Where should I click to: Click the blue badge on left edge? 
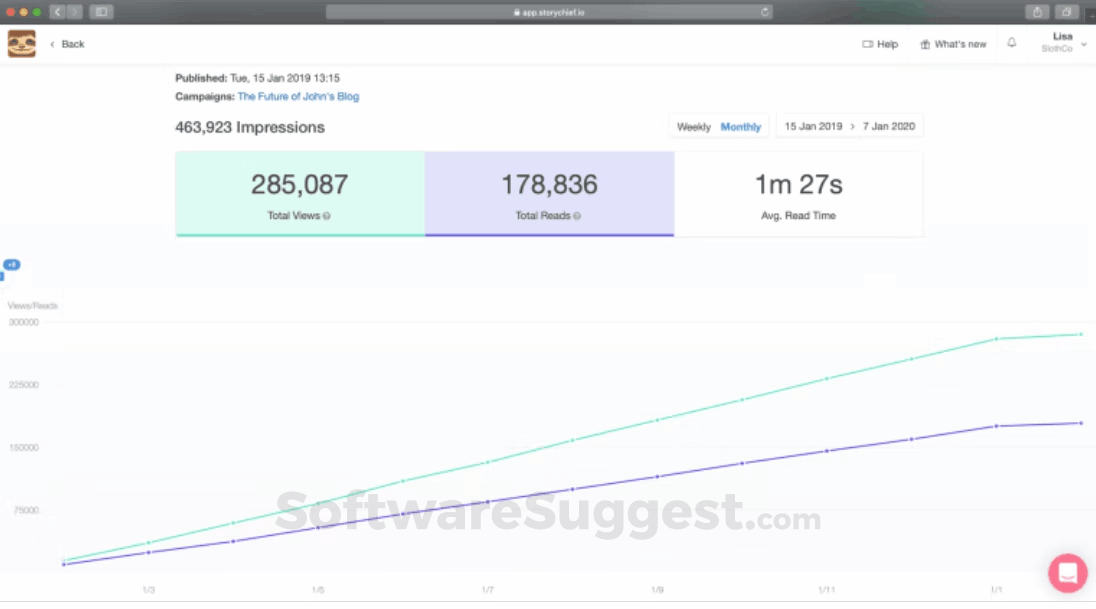coord(11,265)
